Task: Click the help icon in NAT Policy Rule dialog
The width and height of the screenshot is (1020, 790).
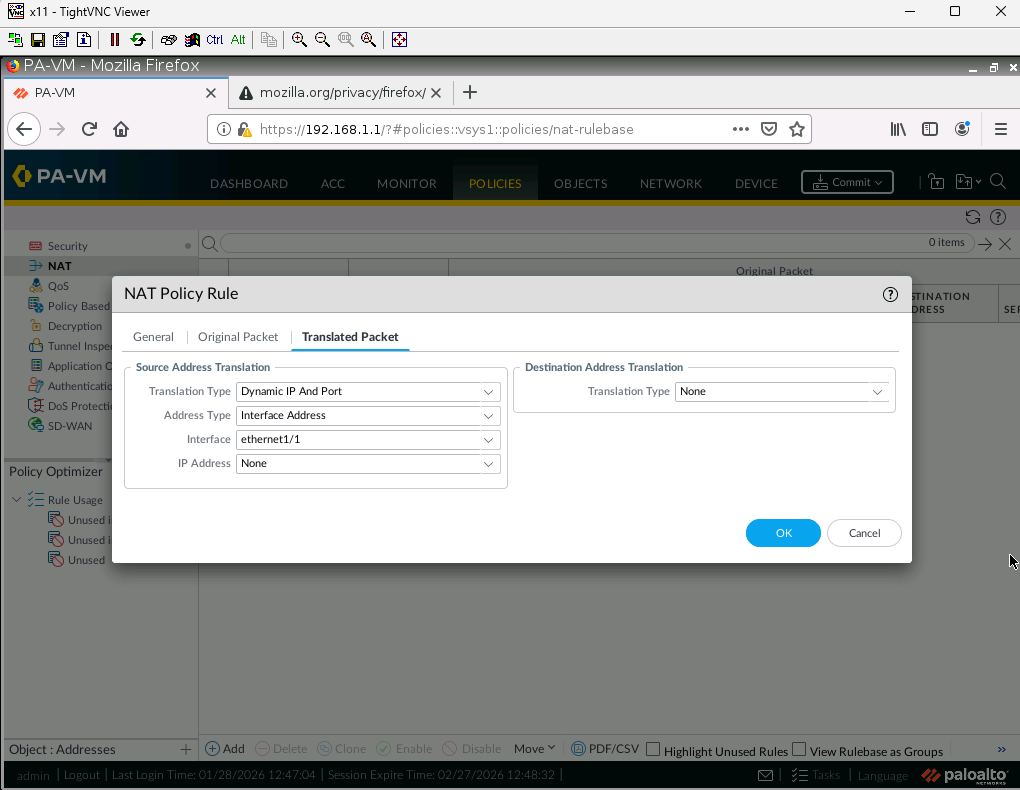Action: [890, 294]
